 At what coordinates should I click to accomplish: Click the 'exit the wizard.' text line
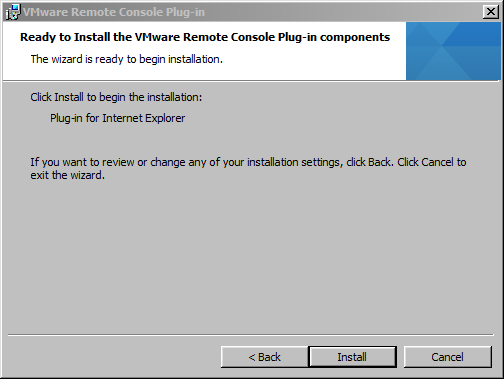[68, 175]
